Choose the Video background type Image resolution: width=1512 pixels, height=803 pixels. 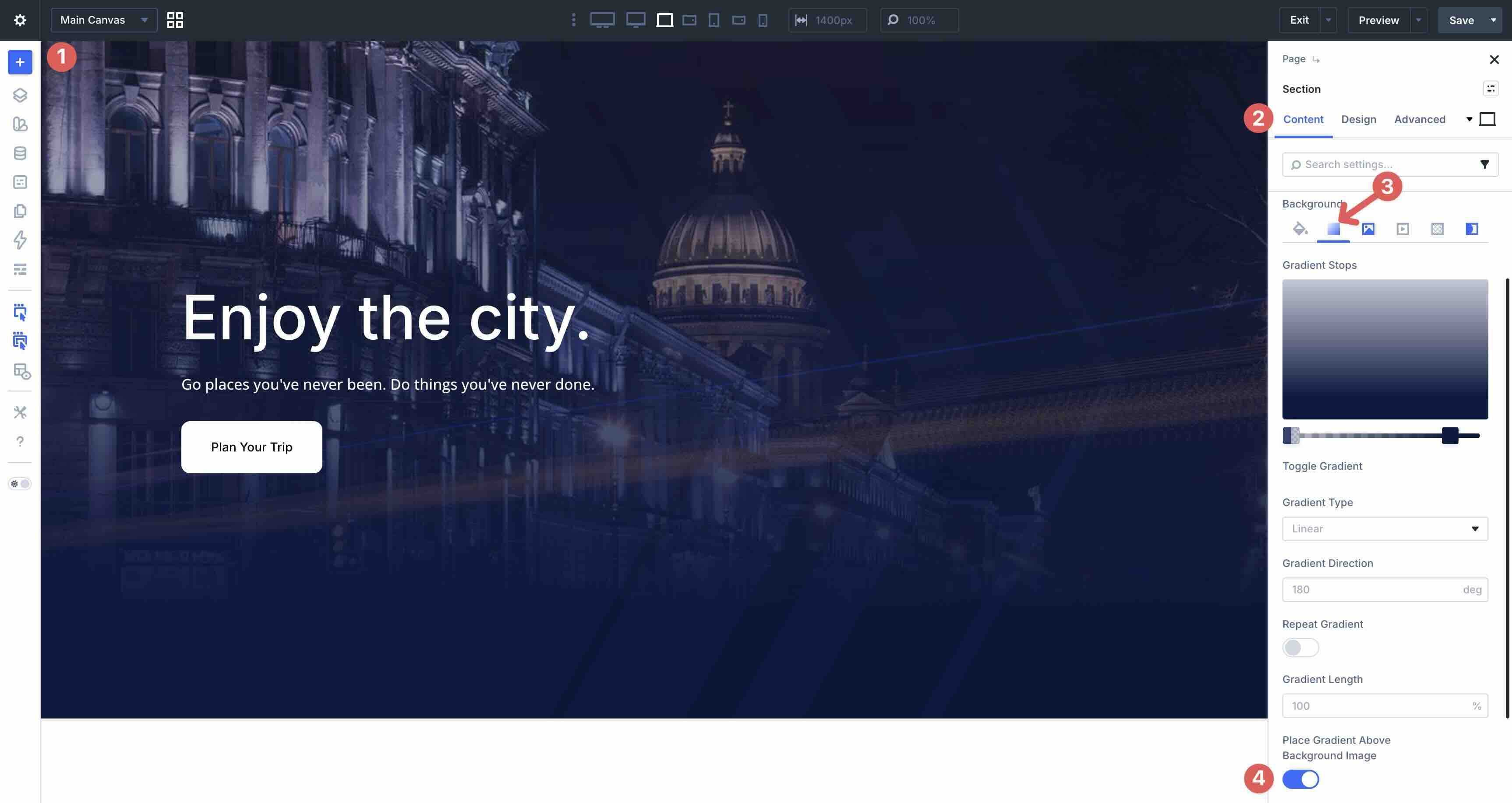[1403, 229]
